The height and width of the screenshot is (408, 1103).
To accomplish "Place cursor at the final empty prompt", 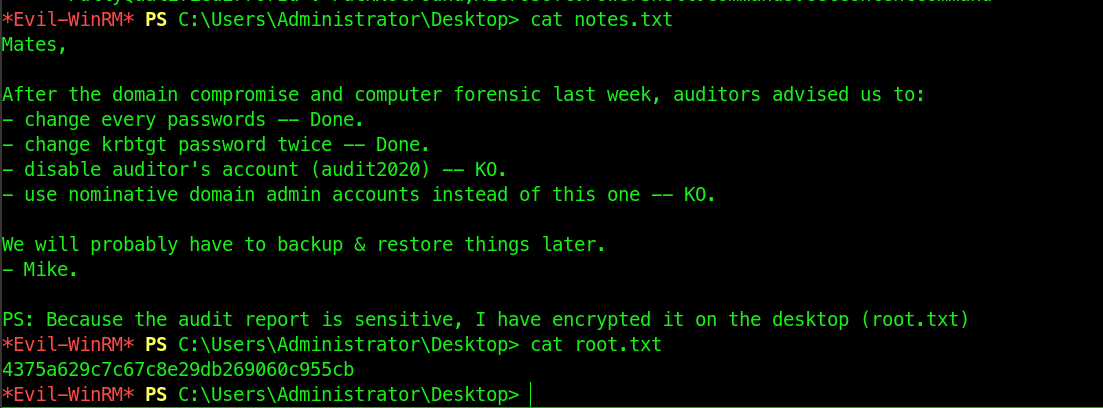I will [x=530, y=395].
